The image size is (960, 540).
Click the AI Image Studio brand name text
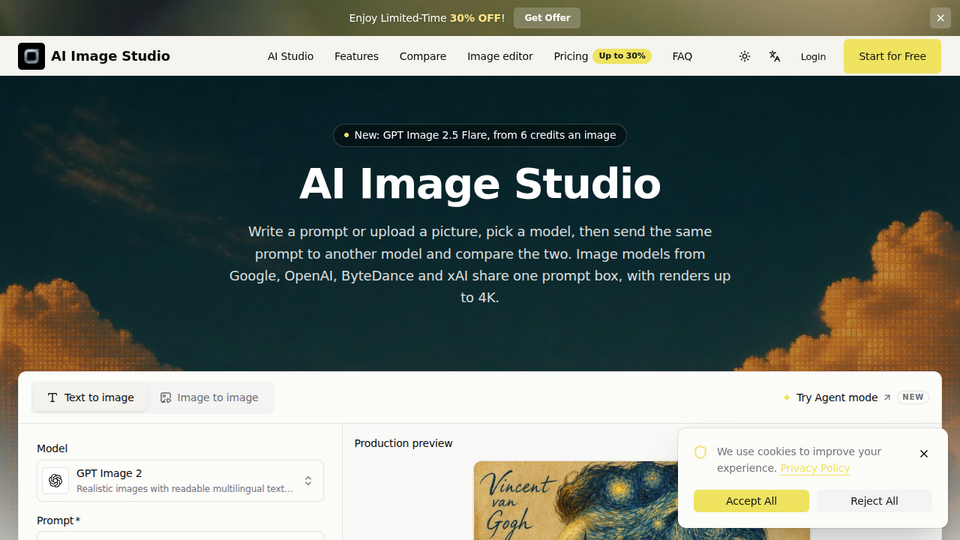pyautogui.click(x=110, y=56)
